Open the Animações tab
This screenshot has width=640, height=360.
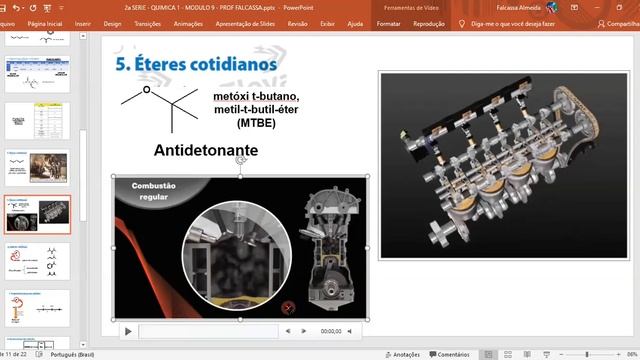tap(188, 24)
